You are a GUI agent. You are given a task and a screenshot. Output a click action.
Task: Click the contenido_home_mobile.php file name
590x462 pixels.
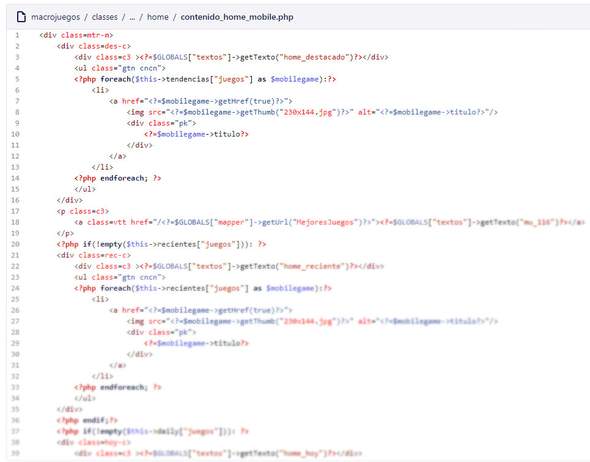coord(237,17)
